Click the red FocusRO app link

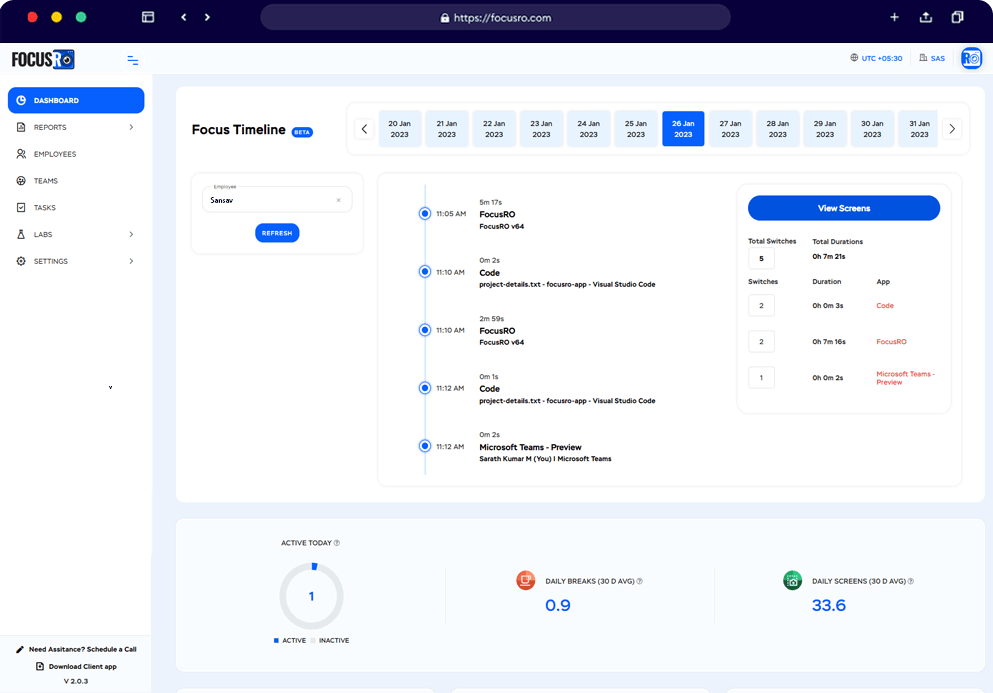pyautogui.click(x=891, y=341)
